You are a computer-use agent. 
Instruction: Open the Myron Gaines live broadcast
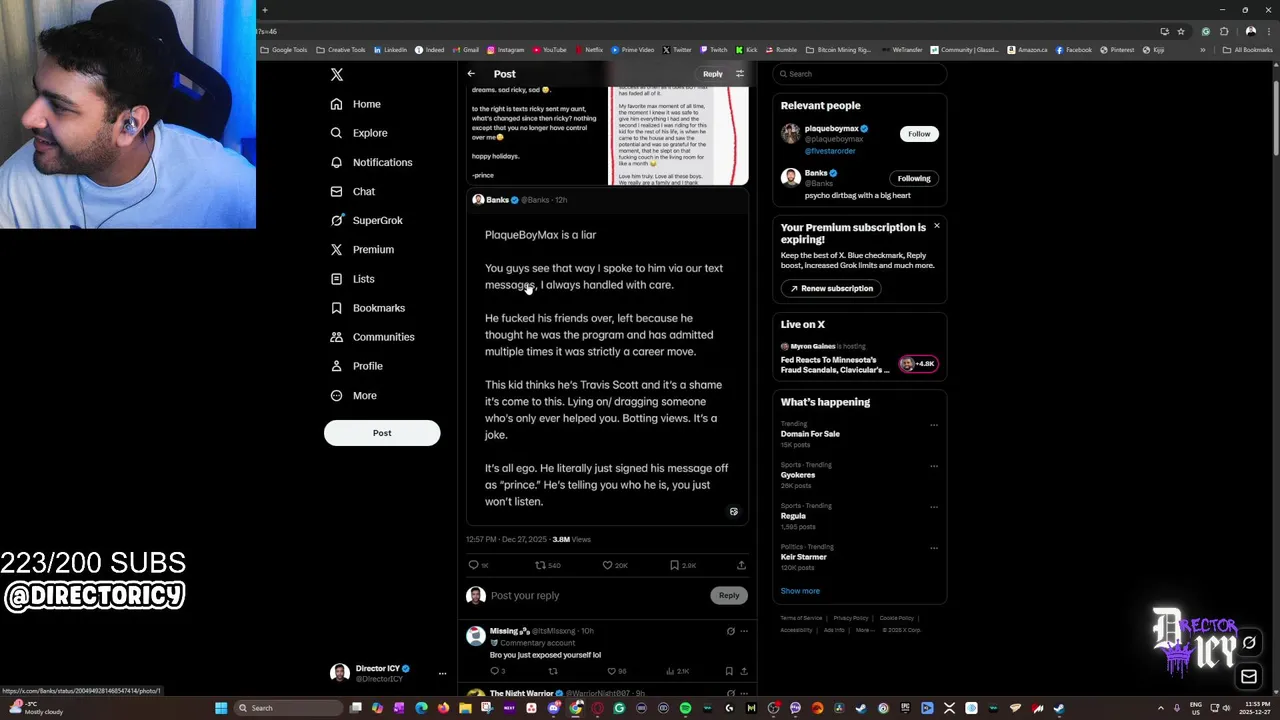(859, 359)
